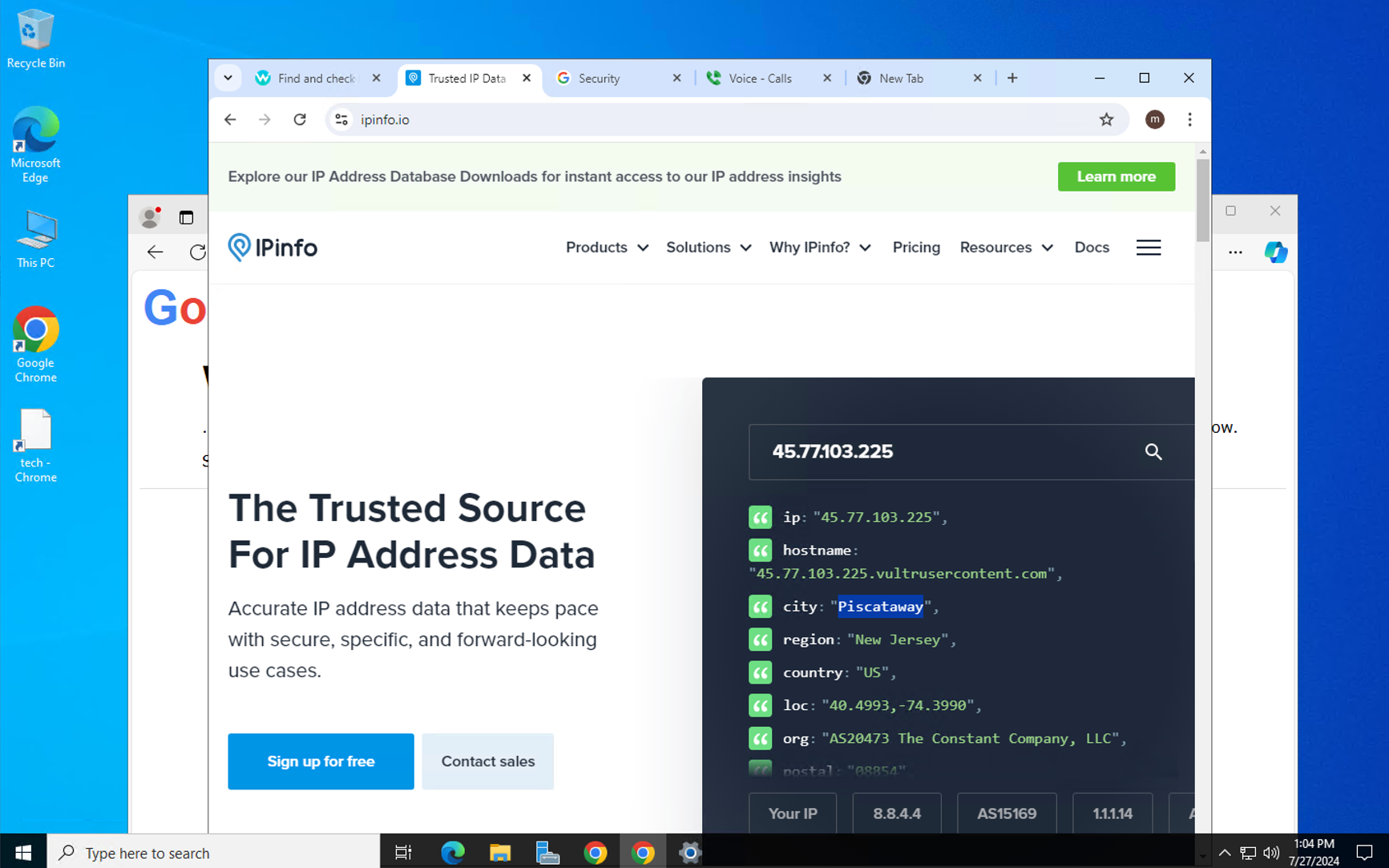
Task: Expand the Resources menu
Action: point(1006,248)
